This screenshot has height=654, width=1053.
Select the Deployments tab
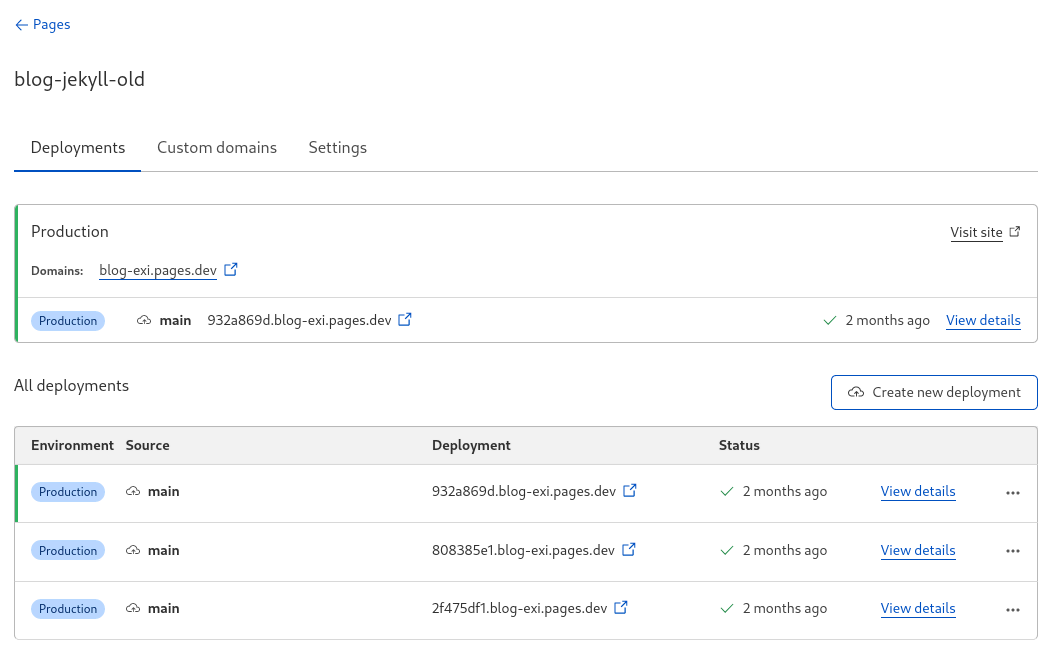77,147
